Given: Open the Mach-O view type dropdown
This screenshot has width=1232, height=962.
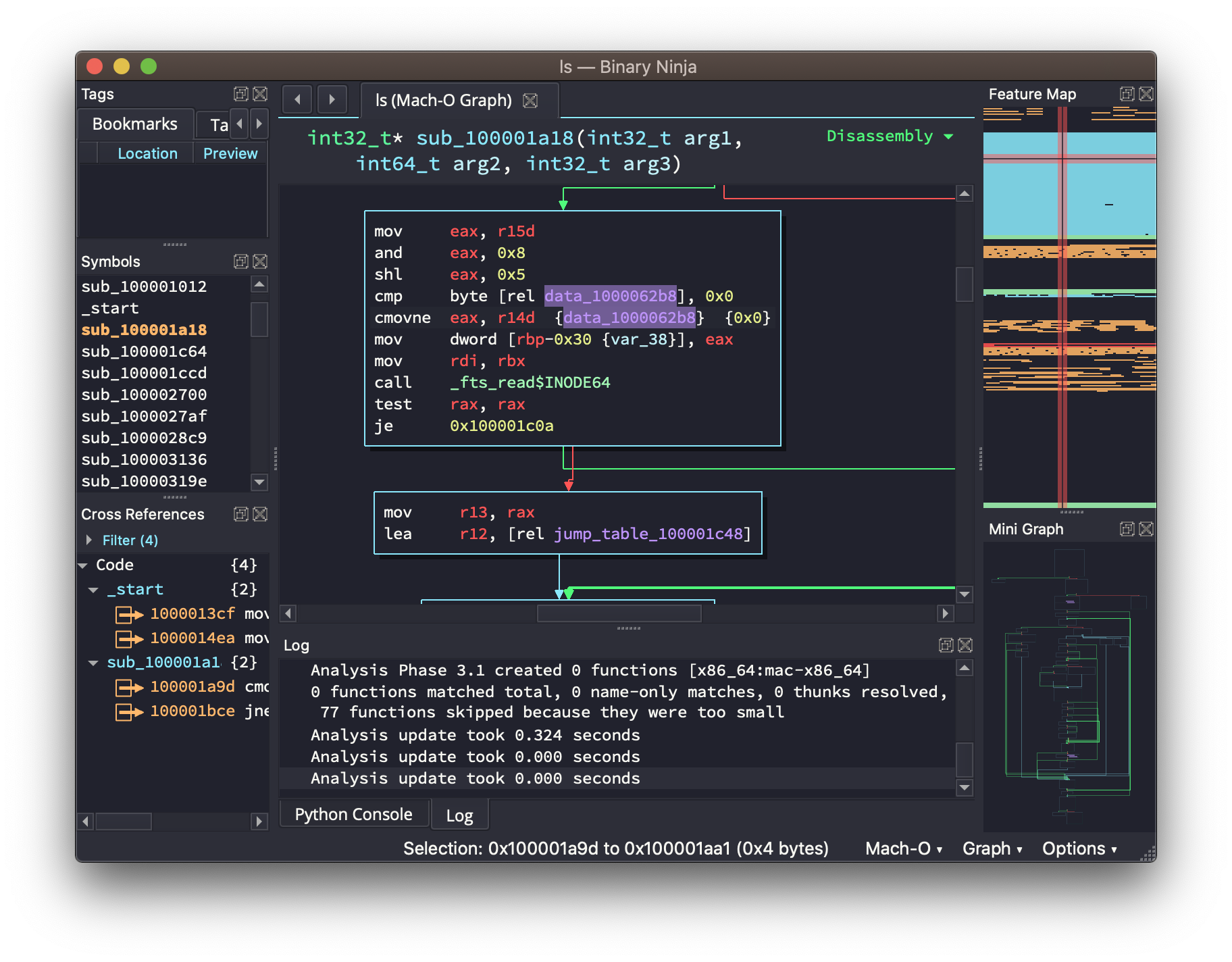Looking at the screenshot, I should [x=904, y=849].
